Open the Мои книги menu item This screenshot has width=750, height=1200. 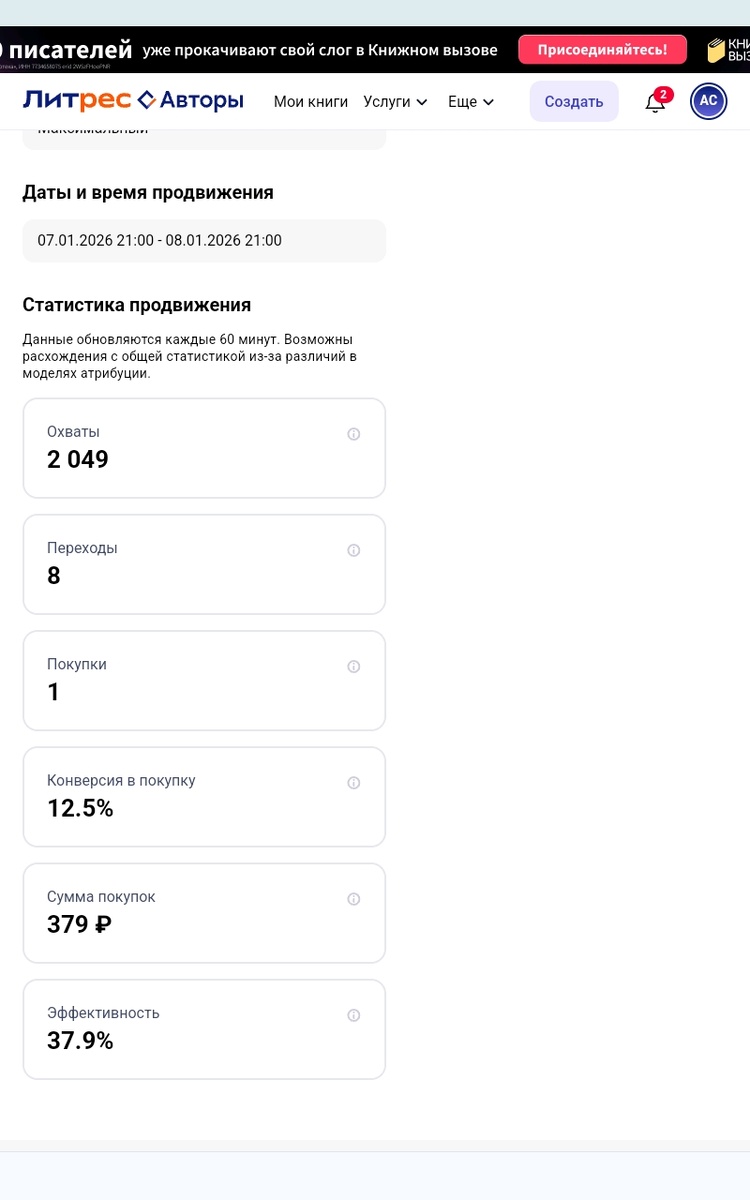(311, 101)
